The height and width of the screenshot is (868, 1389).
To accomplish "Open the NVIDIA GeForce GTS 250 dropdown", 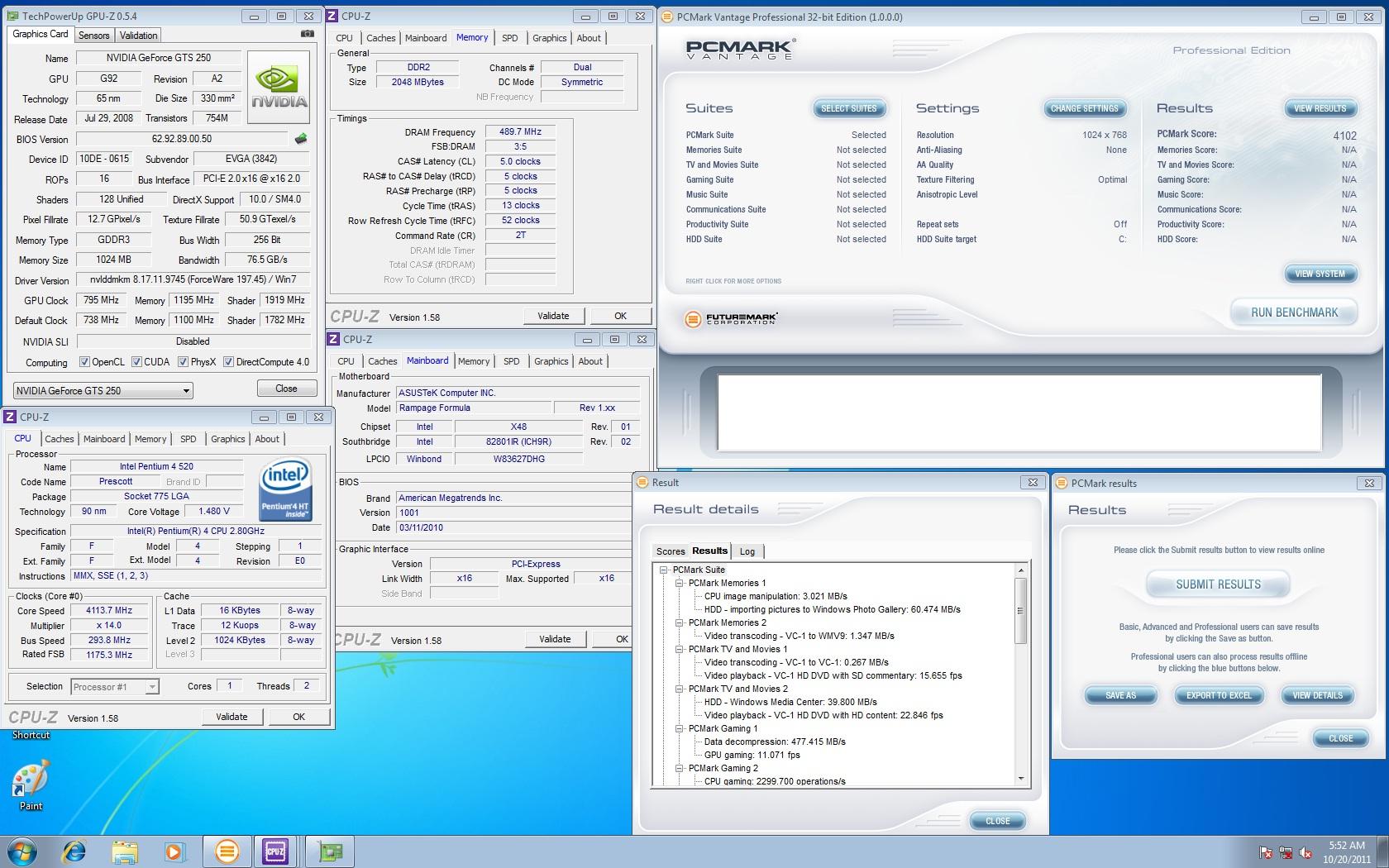I will pos(103,390).
